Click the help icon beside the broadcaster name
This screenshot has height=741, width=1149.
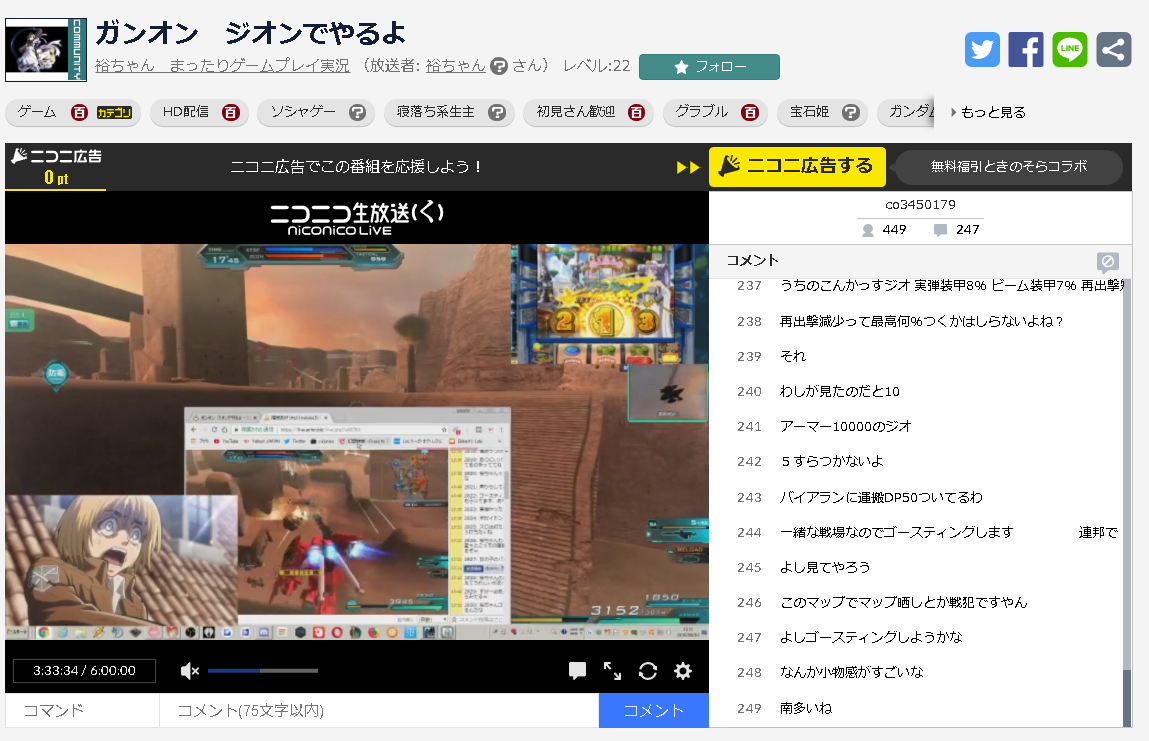point(499,66)
